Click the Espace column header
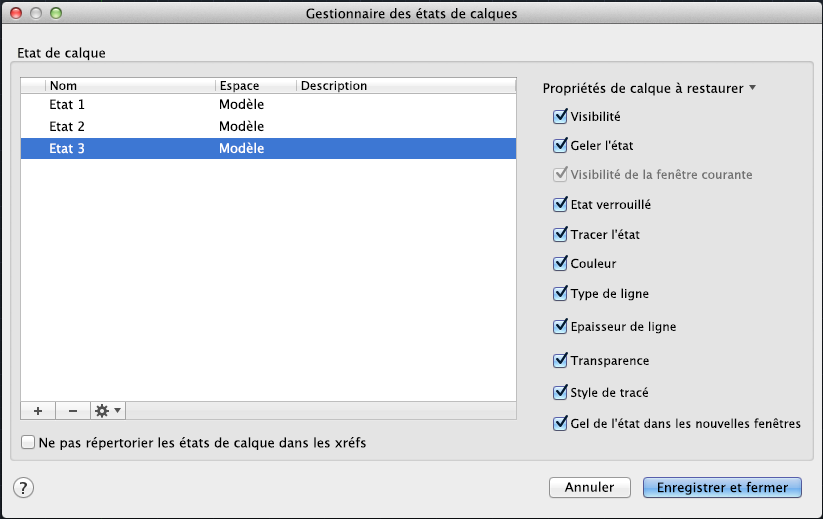823x519 pixels. point(254,86)
